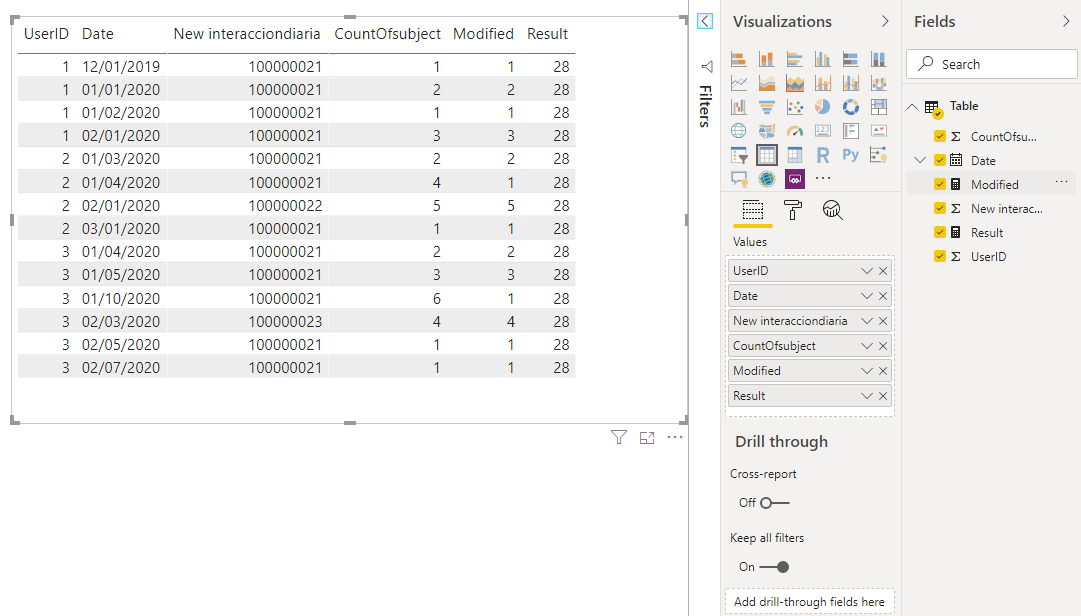Uncheck the UserID field checkbox
This screenshot has height=616, width=1081.
tap(940, 256)
